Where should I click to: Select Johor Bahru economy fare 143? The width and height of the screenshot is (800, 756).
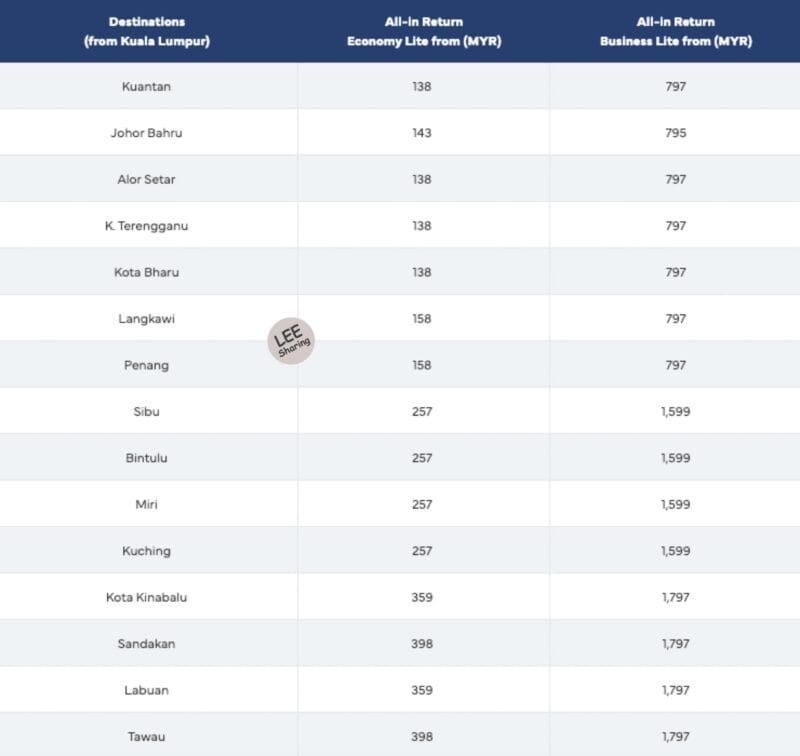422,133
